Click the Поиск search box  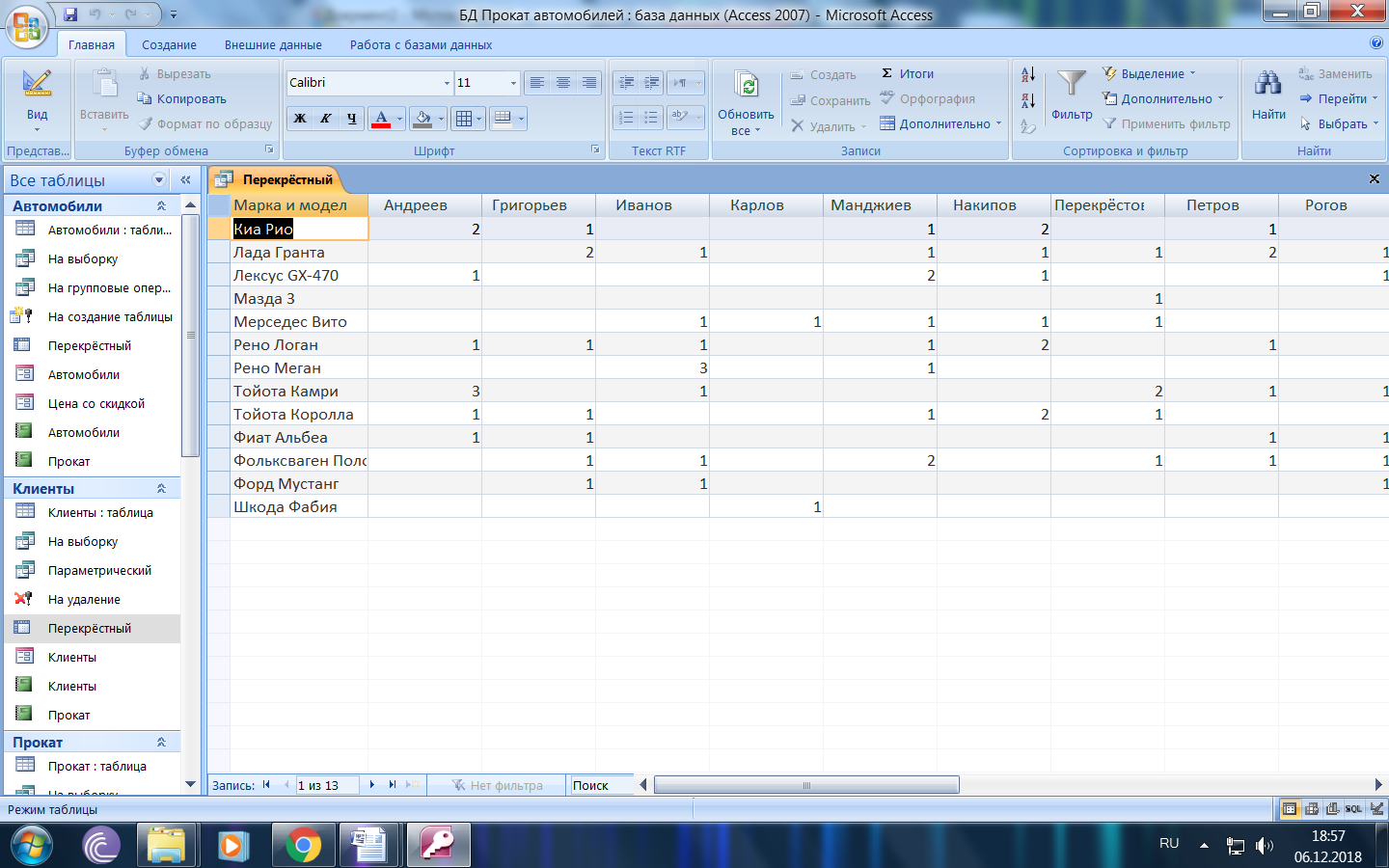[602, 785]
